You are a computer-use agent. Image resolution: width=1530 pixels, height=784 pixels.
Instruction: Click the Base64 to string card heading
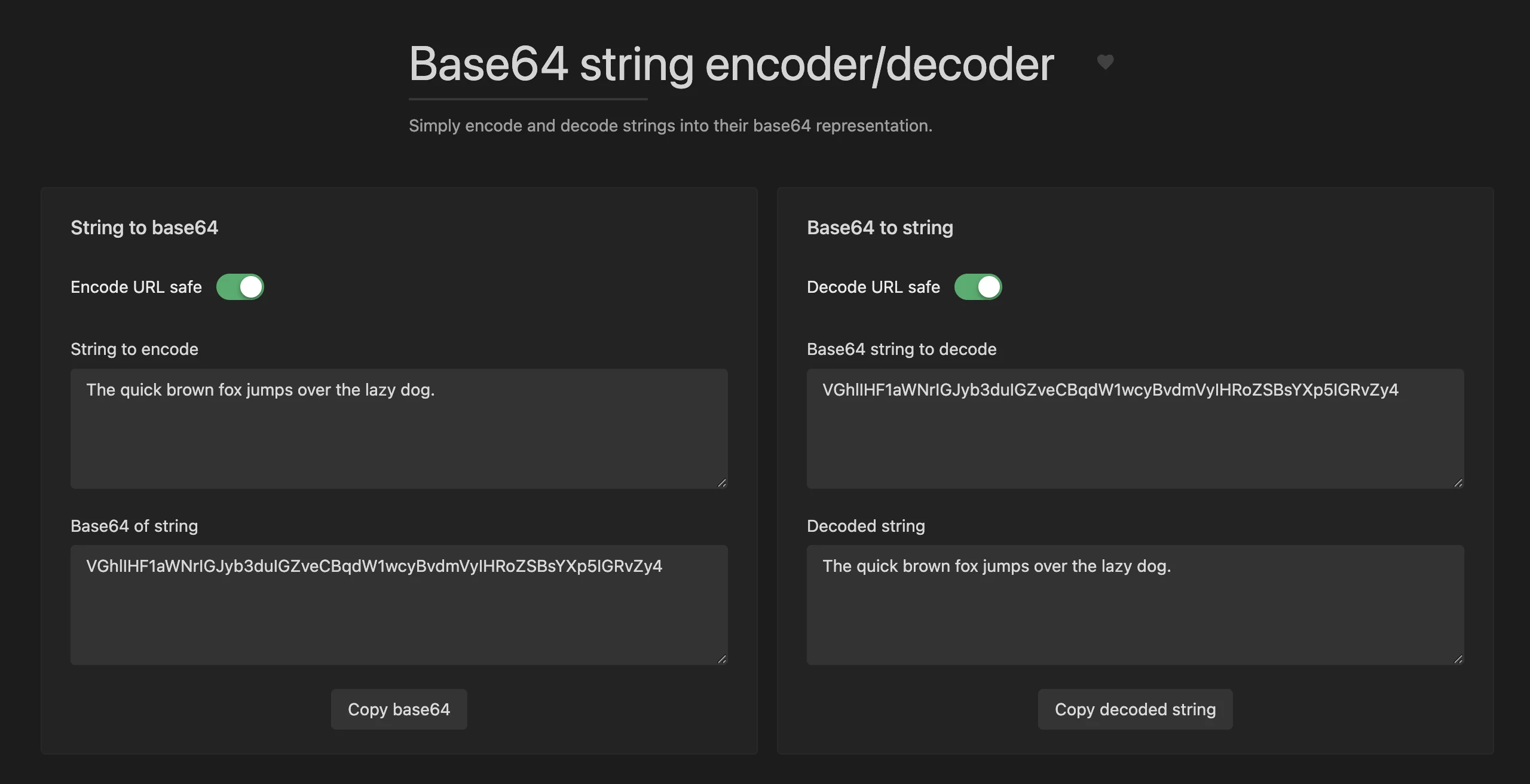click(x=880, y=227)
